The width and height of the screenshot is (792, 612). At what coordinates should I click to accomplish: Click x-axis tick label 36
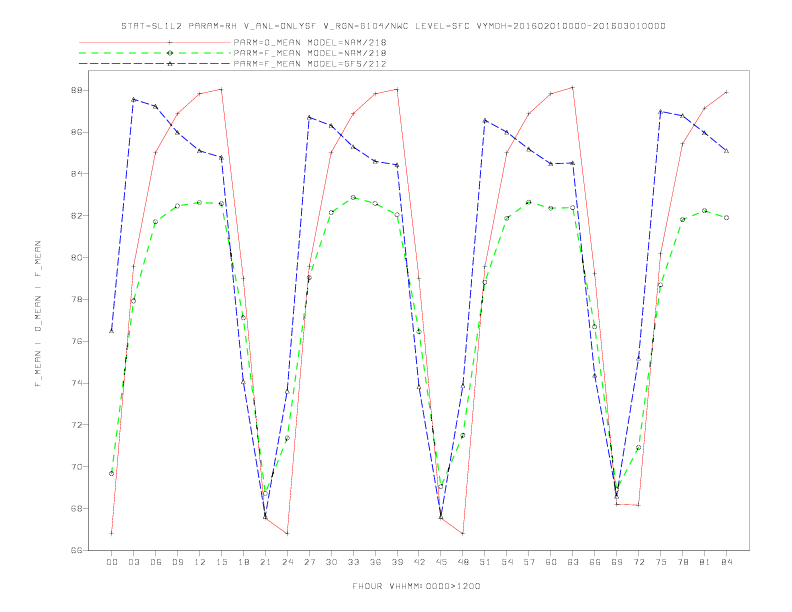click(375, 562)
